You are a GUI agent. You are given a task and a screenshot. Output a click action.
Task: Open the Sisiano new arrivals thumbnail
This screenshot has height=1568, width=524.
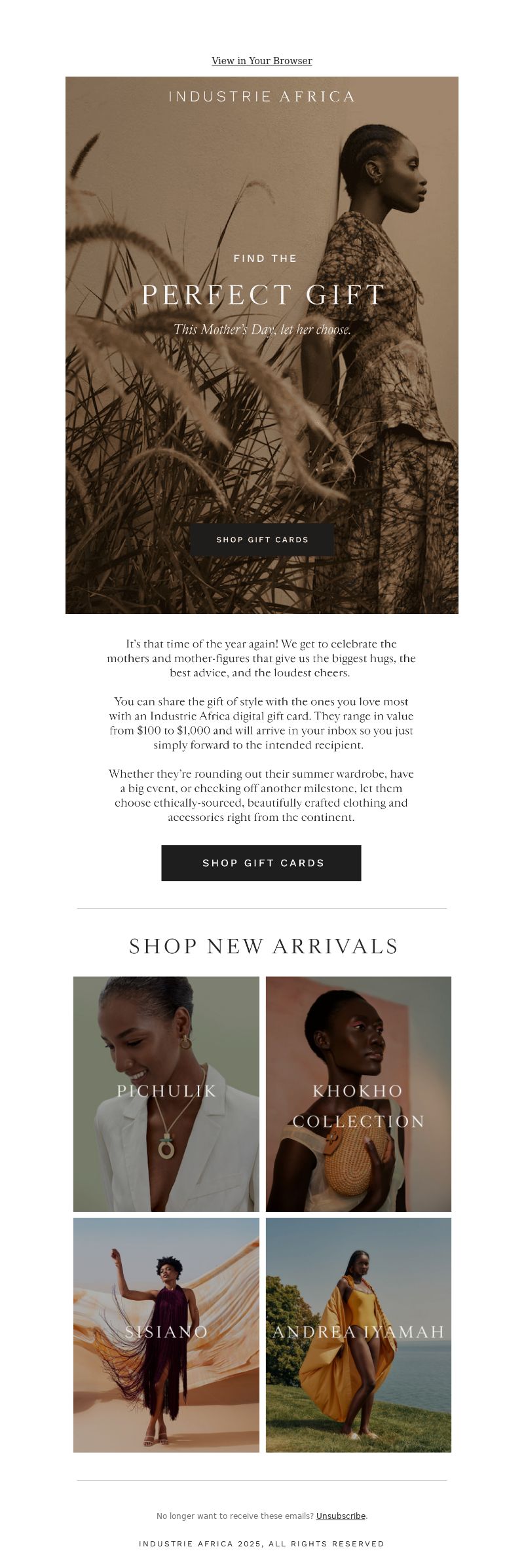tap(166, 1335)
